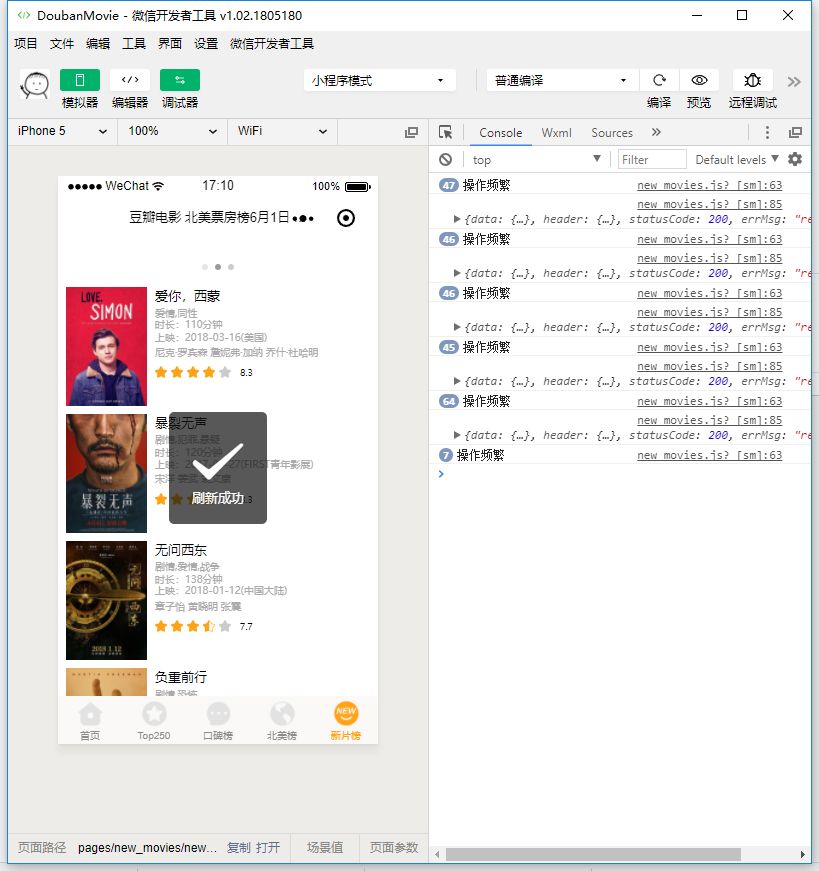The image size is (819, 871).
Task: Click the console horizontal scrollbar thumb
Action: pyautogui.click(x=593, y=854)
